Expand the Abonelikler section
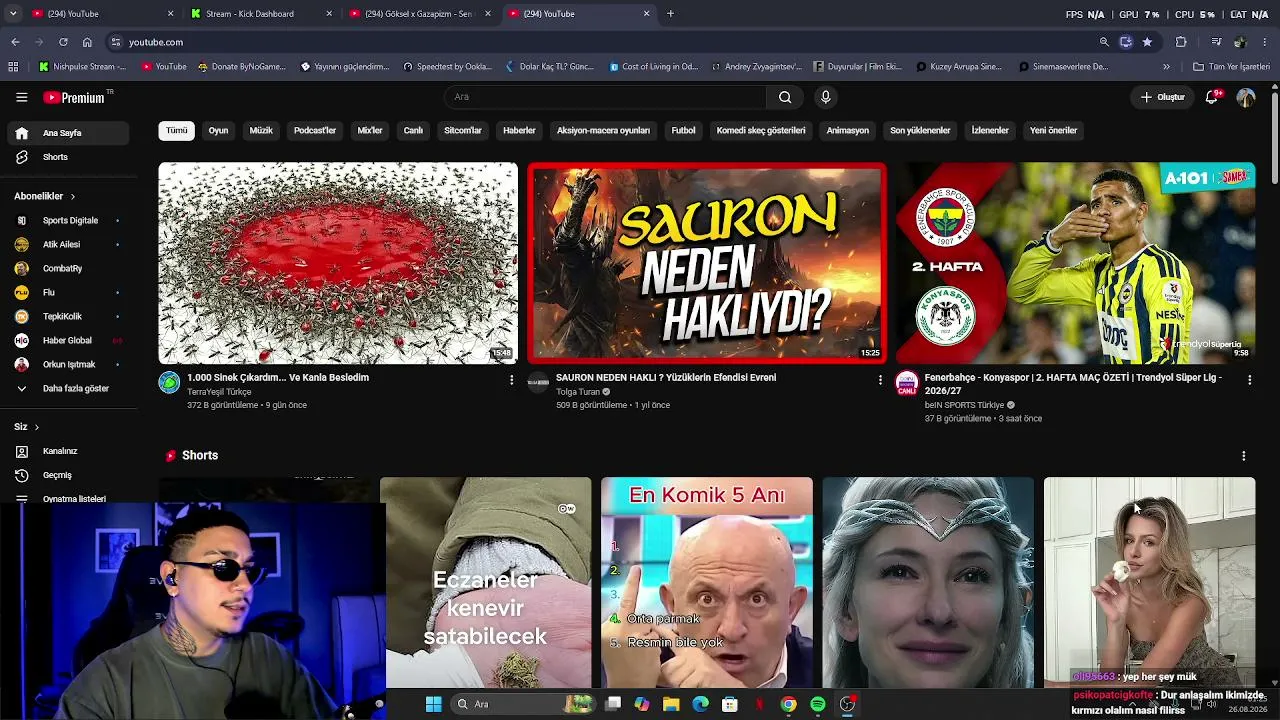The height and width of the screenshot is (720, 1280). pyautogui.click(x=45, y=196)
